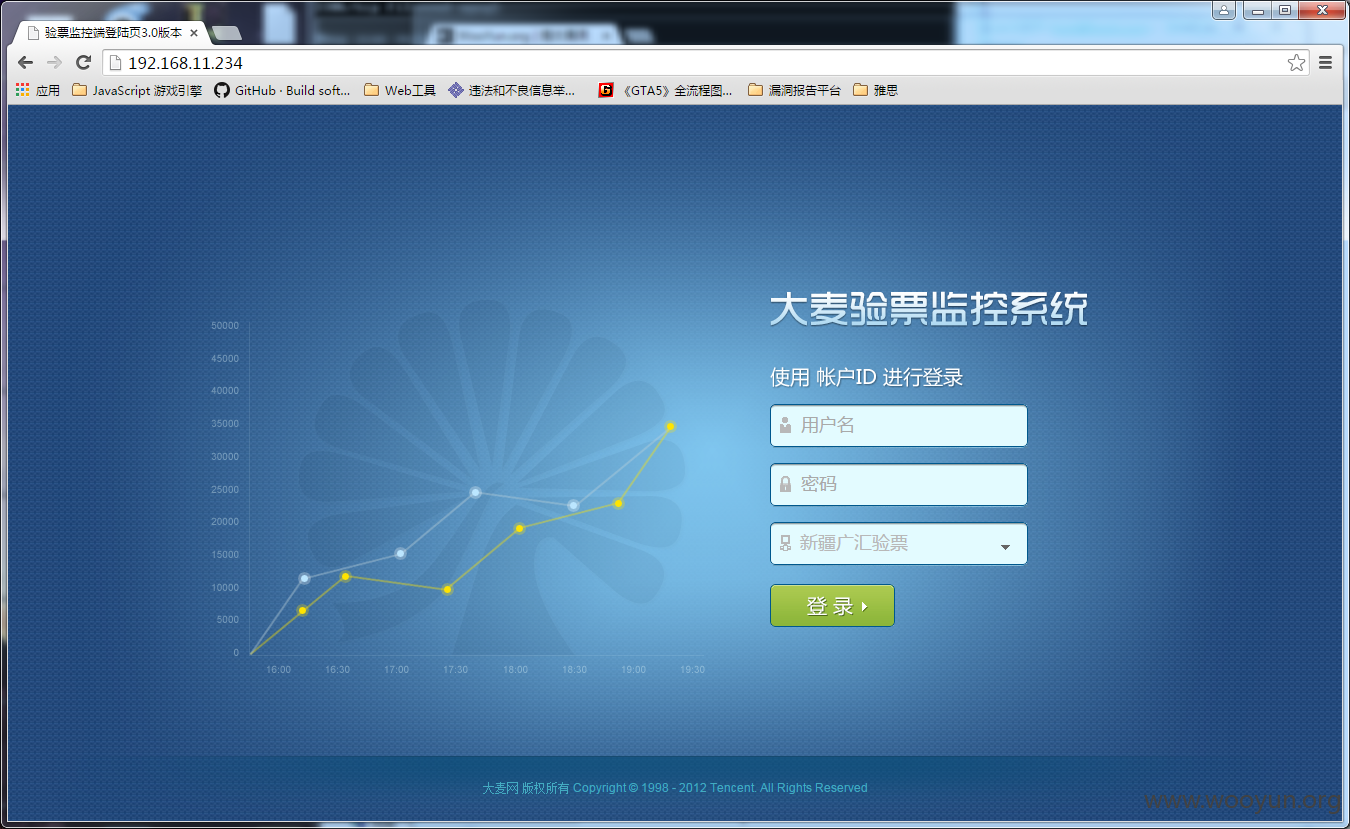
Task: Reload the page with refresh icon
Action: 84,63
